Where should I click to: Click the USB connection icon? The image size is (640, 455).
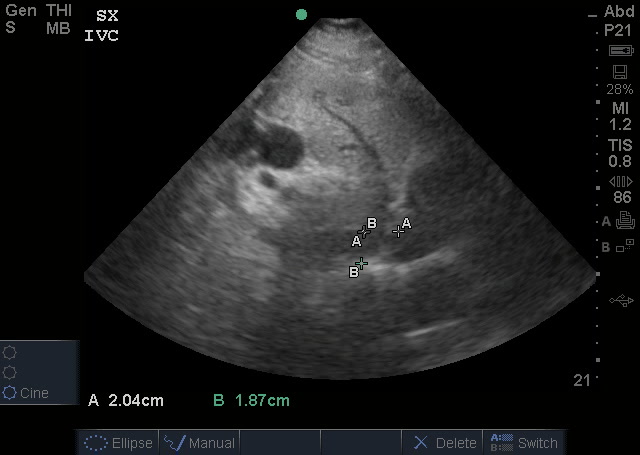click(x=620, y=300)
